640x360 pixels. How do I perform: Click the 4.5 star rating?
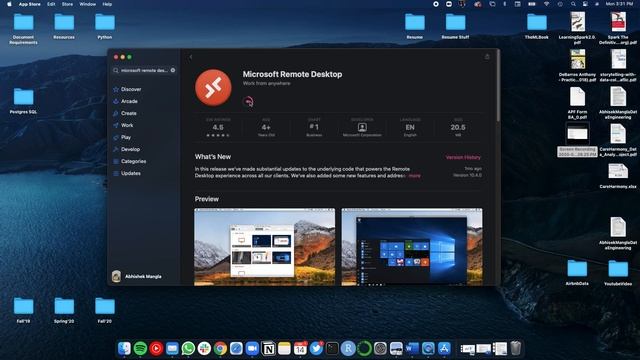pos(218,127)
